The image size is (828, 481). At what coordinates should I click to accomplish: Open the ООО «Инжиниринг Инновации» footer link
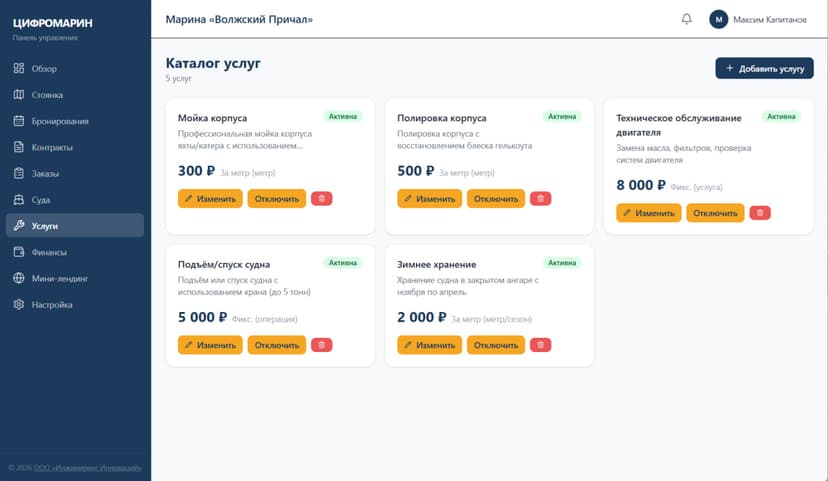click(x=87, y=467)
